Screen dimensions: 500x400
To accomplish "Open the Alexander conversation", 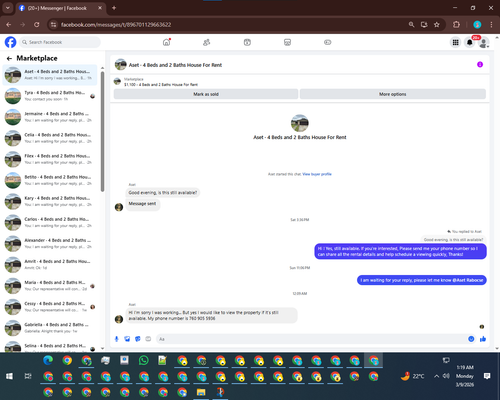I will coord(50,243).
